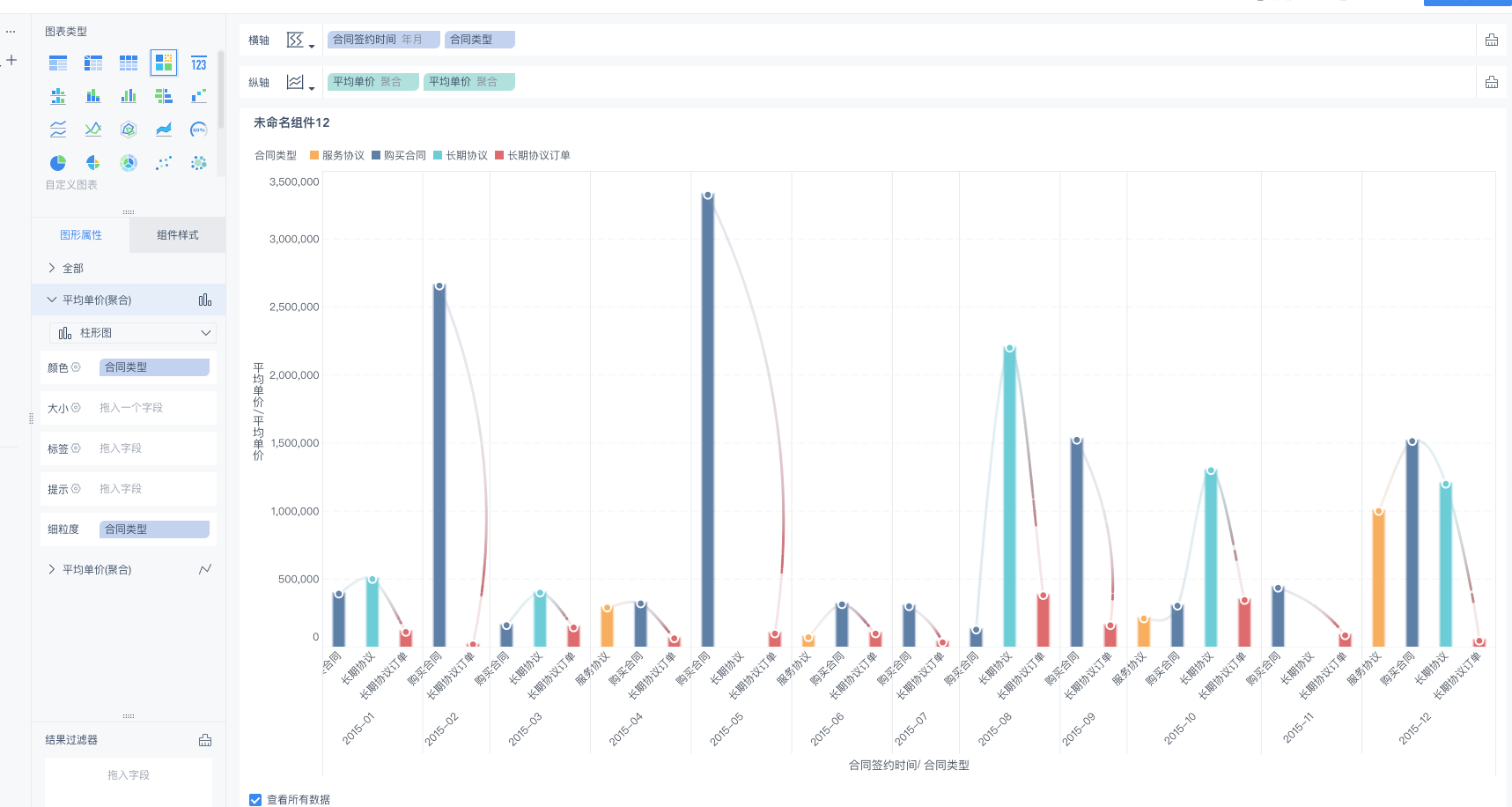
Task: Click the 合同类型 field pill on horizontal axis
Action: 480,40
